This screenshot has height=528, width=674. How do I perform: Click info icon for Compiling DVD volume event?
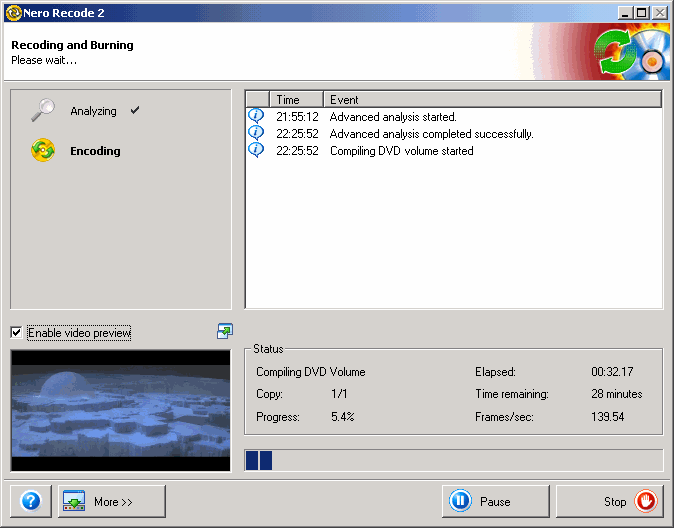tap(256, 151)
